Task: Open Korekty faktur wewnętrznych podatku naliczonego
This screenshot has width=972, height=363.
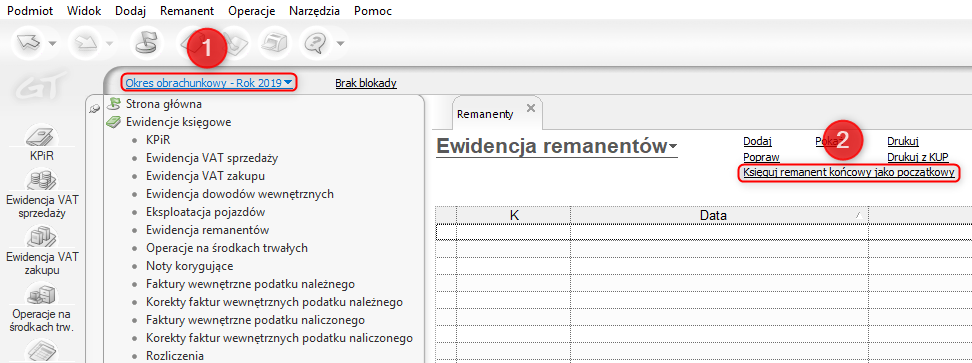Action: 280,338
